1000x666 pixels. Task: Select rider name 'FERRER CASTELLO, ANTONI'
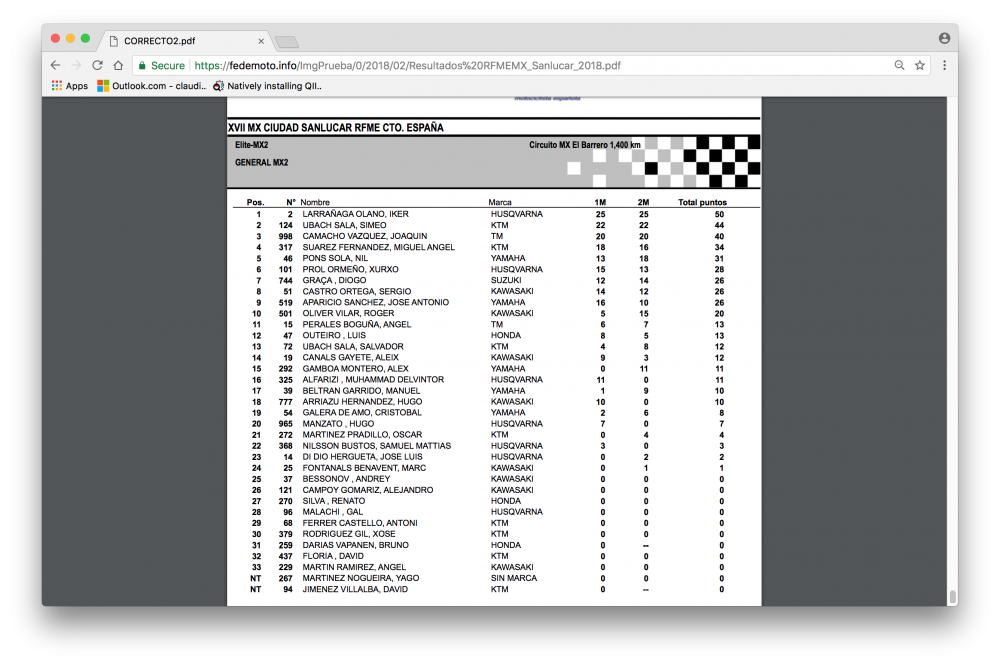pos(360,523)
